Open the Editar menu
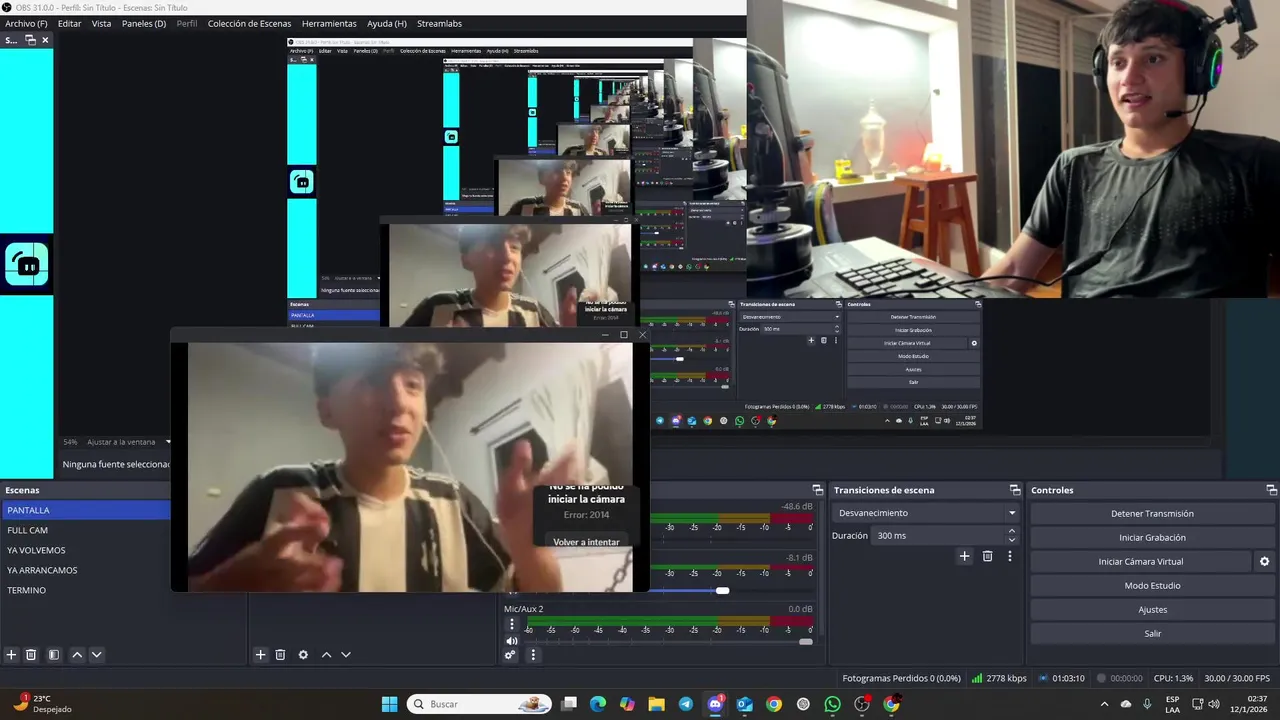 pos(69,23)
